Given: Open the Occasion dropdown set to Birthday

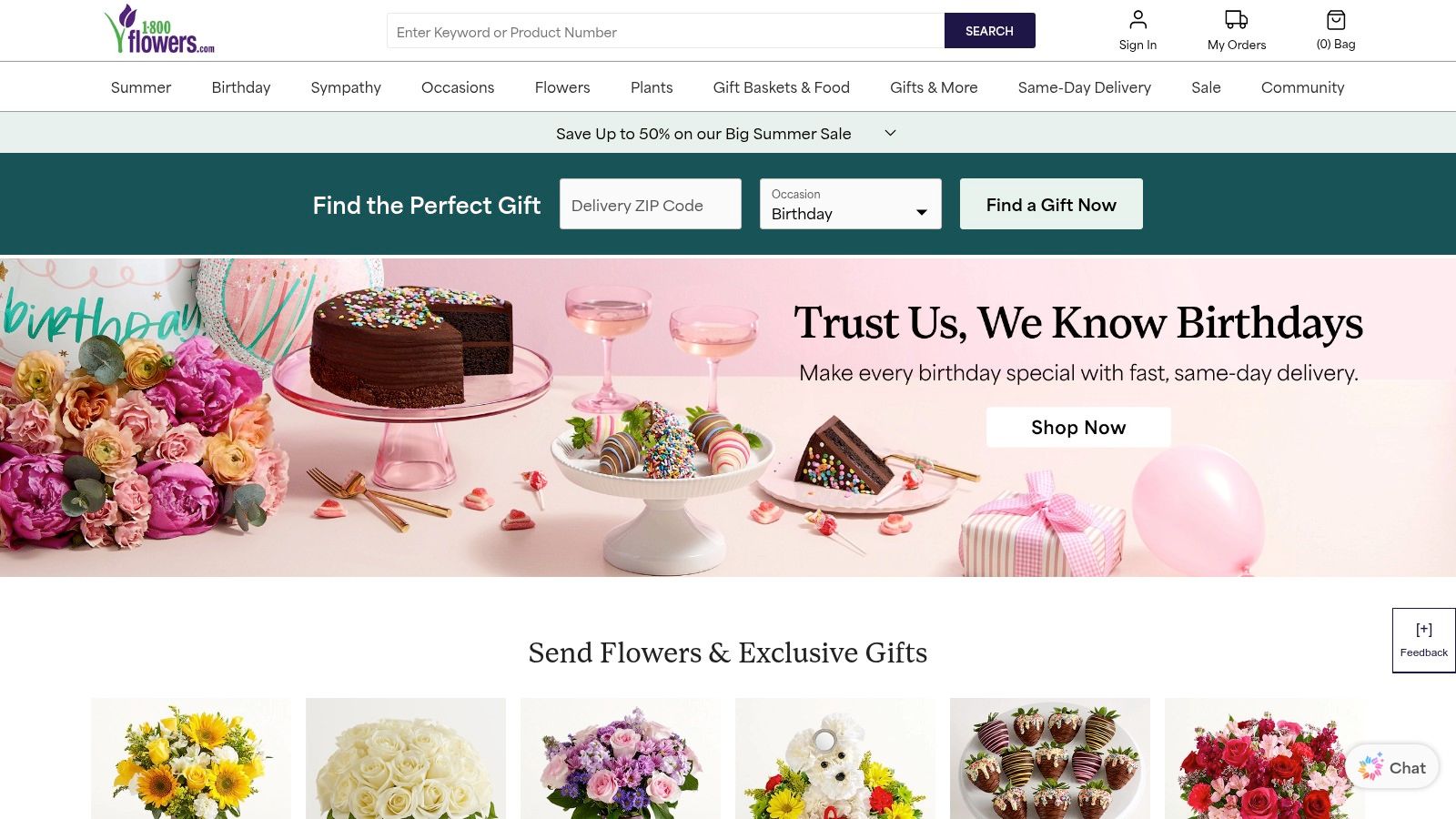Looking at the screenshot, I should (851, 204).
